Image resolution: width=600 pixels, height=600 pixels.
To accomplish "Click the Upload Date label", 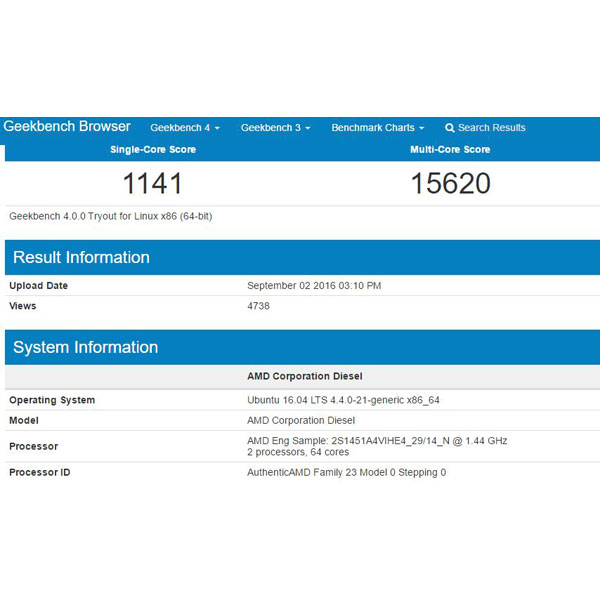I will [x=38, y=285].
